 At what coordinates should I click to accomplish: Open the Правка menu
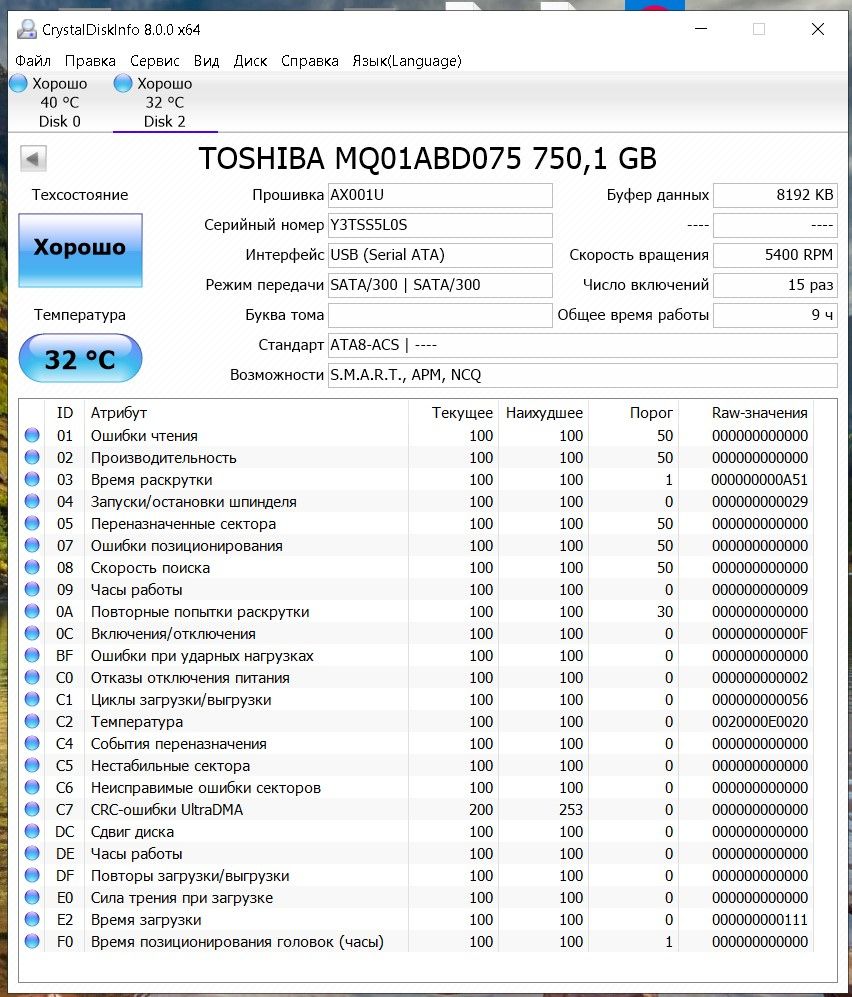(90, 61)
